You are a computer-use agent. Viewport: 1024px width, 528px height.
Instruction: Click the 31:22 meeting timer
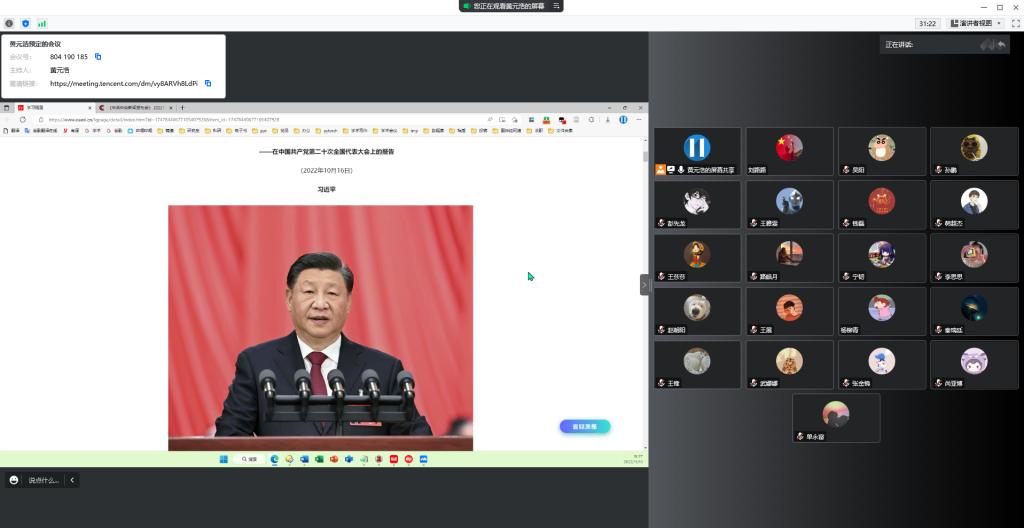(927, 23)
